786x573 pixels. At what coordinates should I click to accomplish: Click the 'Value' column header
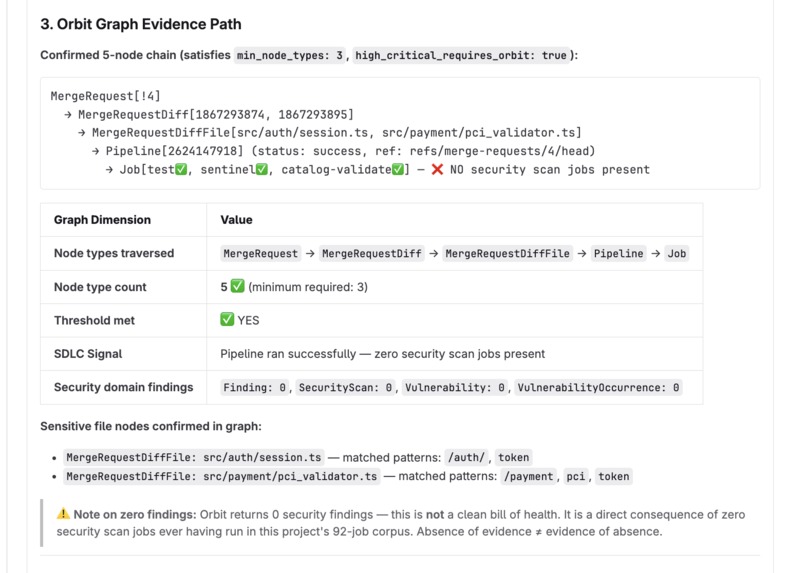click(x=236, y=220)
